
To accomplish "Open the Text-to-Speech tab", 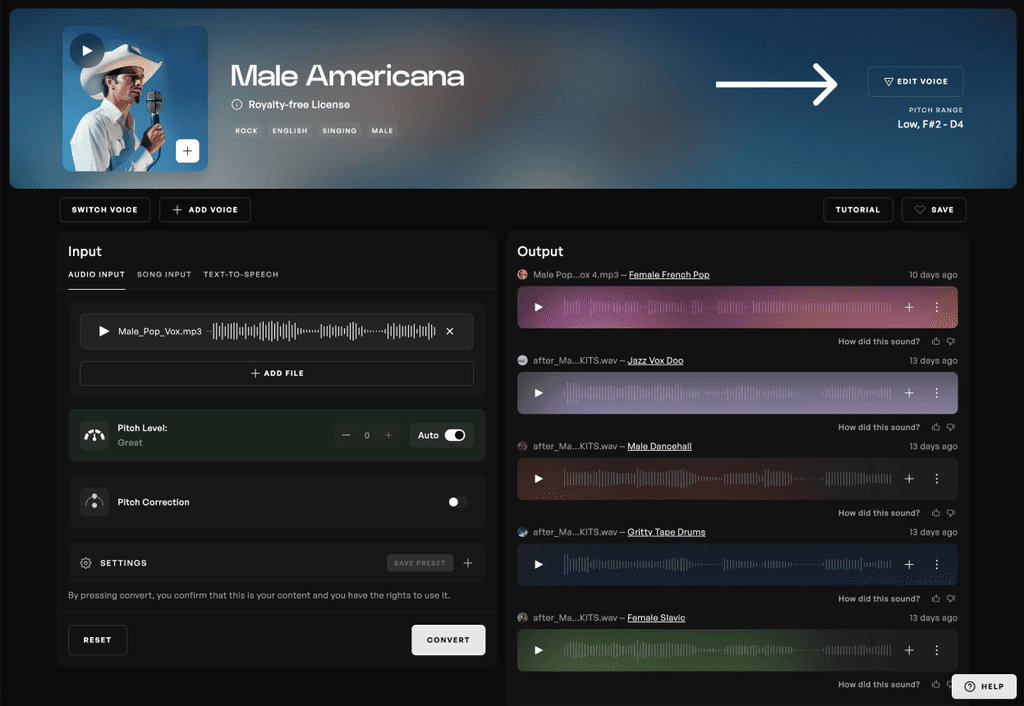I will [240, 274].
